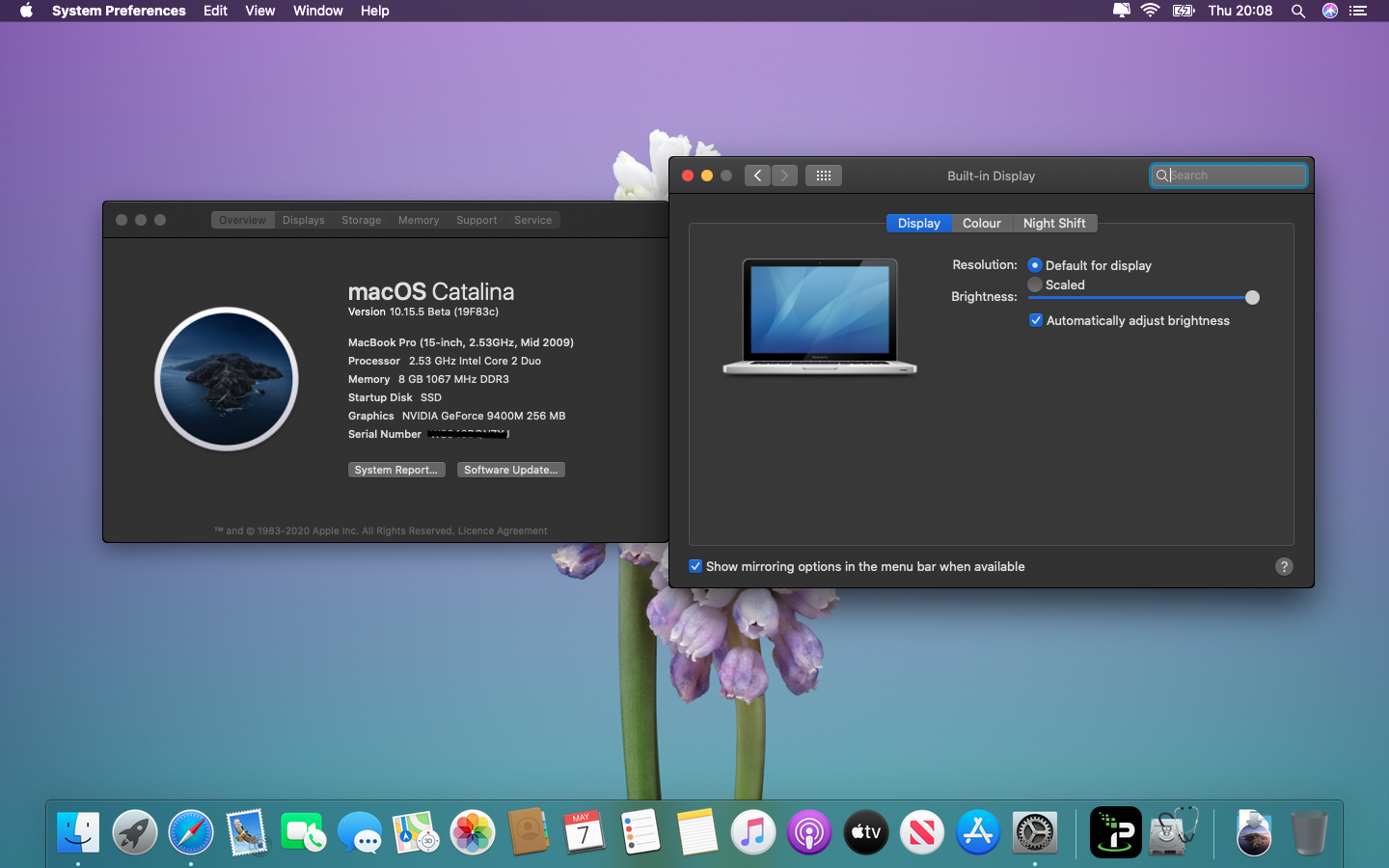Screen dimensions: 1389x868
Task: Open System Preferences app menu
Action: pos(119,11)
